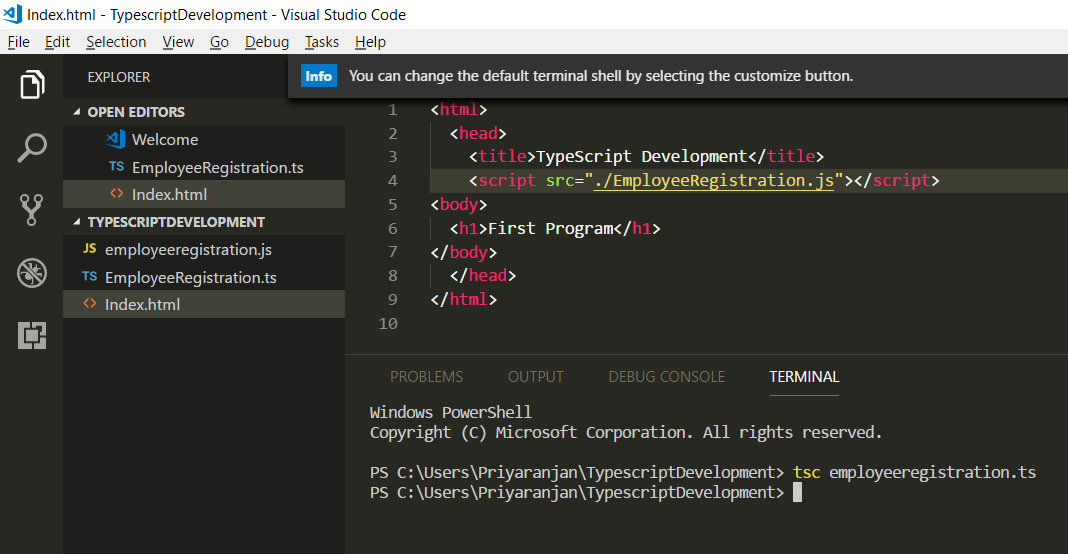This screenshot has height=554, width=1068.
Task: Open the Extensions view icon
Action: 32,335
